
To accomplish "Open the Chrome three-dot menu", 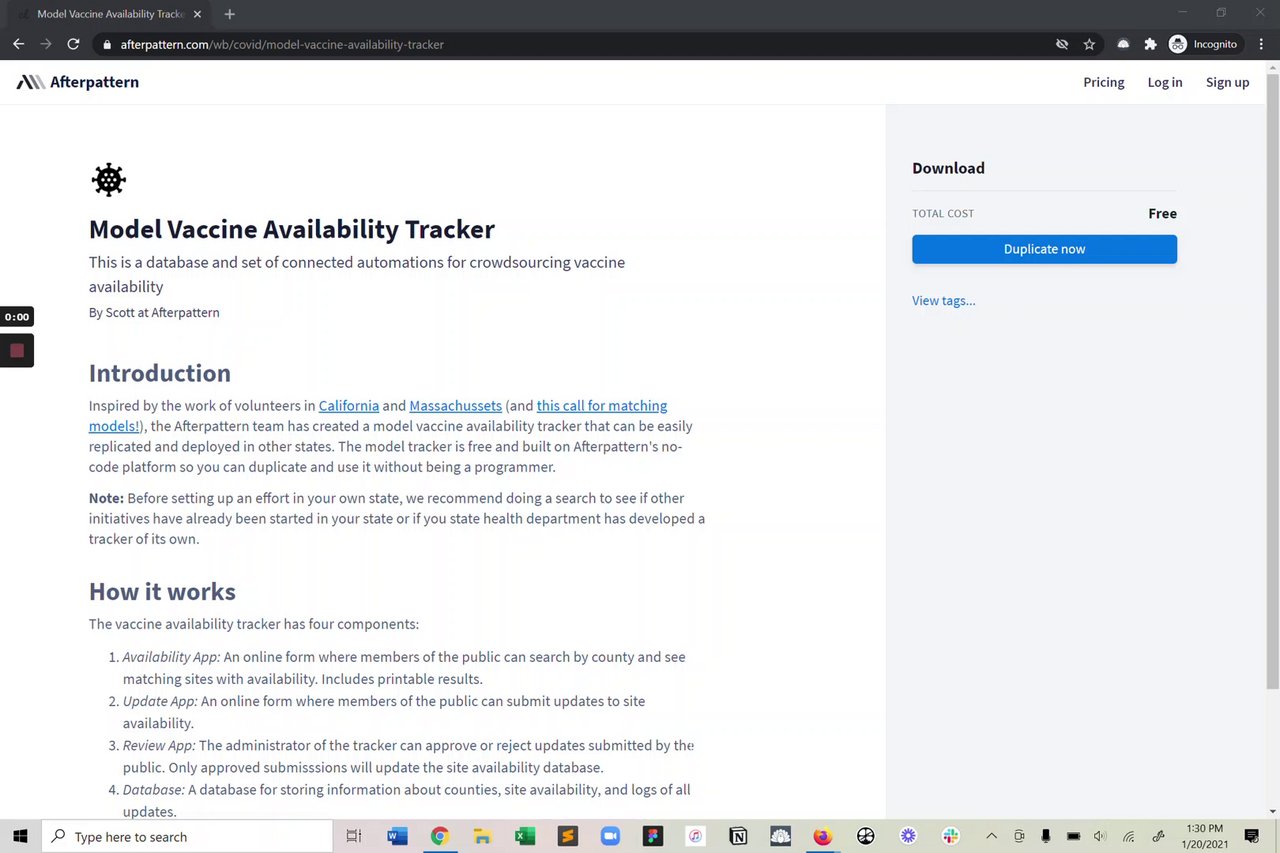I will tap(1261, 44).
